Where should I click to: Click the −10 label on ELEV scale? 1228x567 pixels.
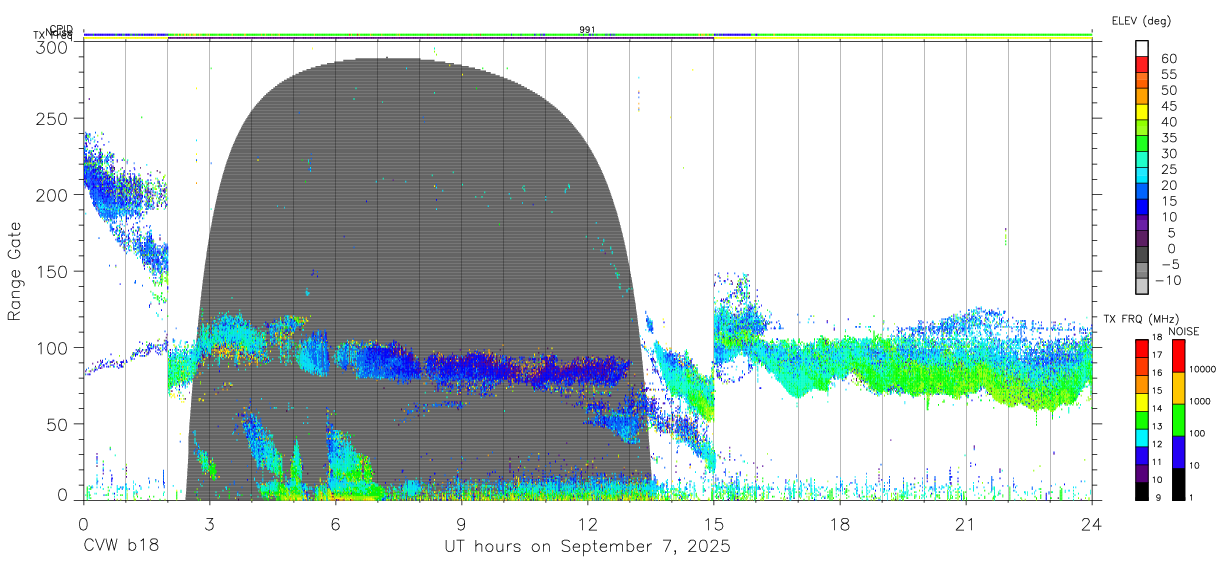1168,281
